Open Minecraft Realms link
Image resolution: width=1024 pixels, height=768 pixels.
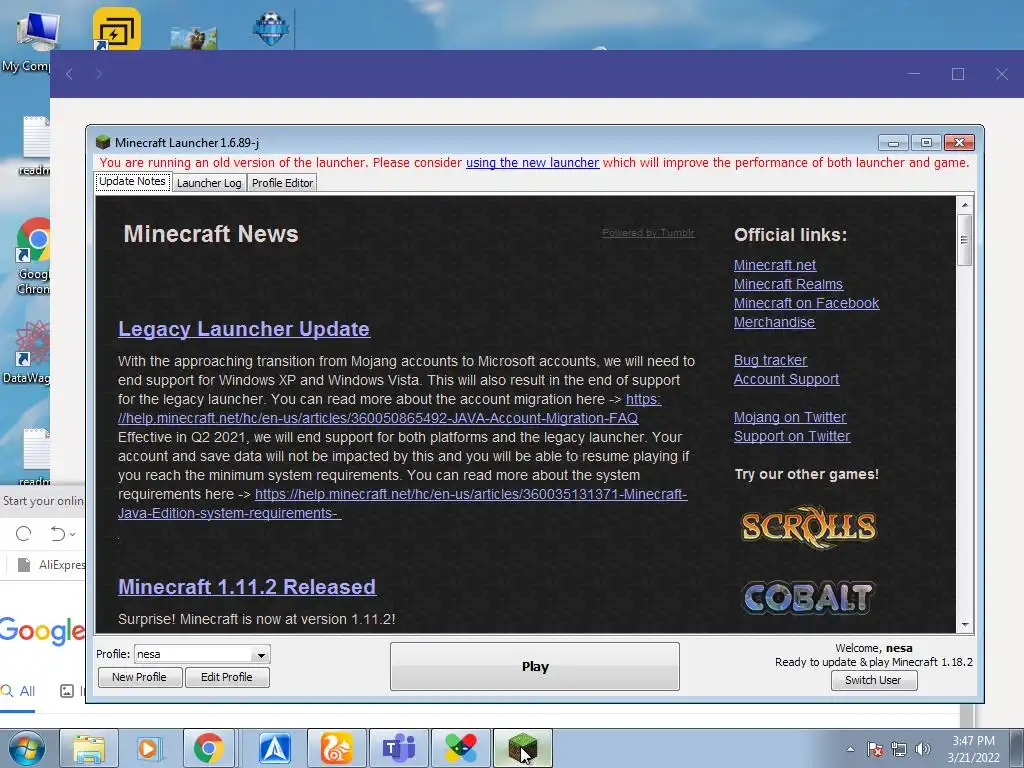pos(788,284)
